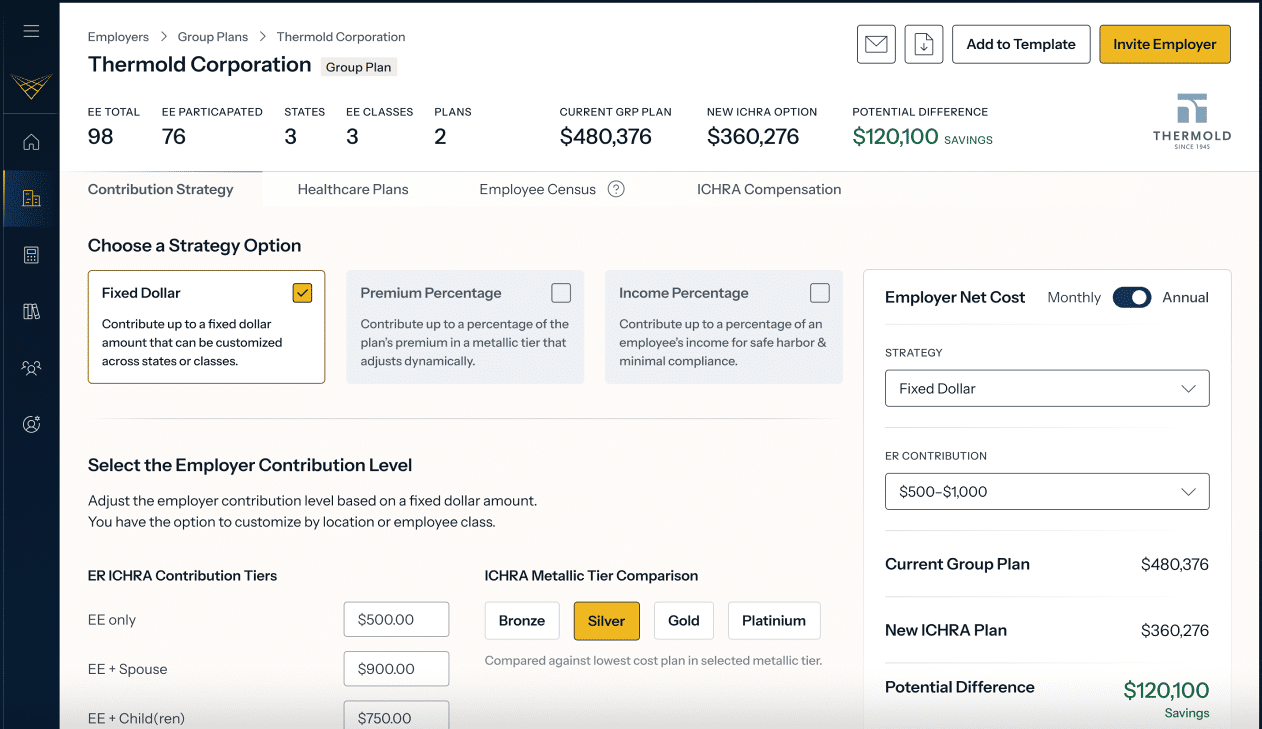Viewport: 1262px width, 729px height.
Task: Go to Home in sidebar
Action: pyautogui.click(x=31, y=142)
